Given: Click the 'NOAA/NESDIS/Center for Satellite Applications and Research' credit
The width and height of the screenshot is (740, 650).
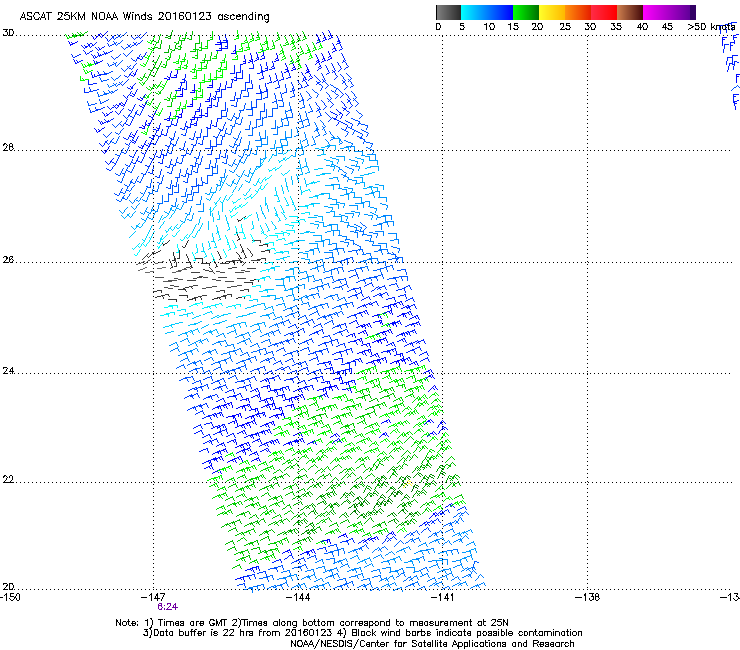Looking at the screenshot, I should [432, 644].
